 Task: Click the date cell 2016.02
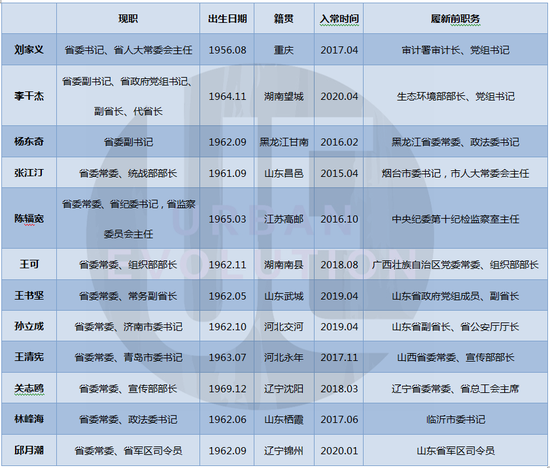click(339, 142)
